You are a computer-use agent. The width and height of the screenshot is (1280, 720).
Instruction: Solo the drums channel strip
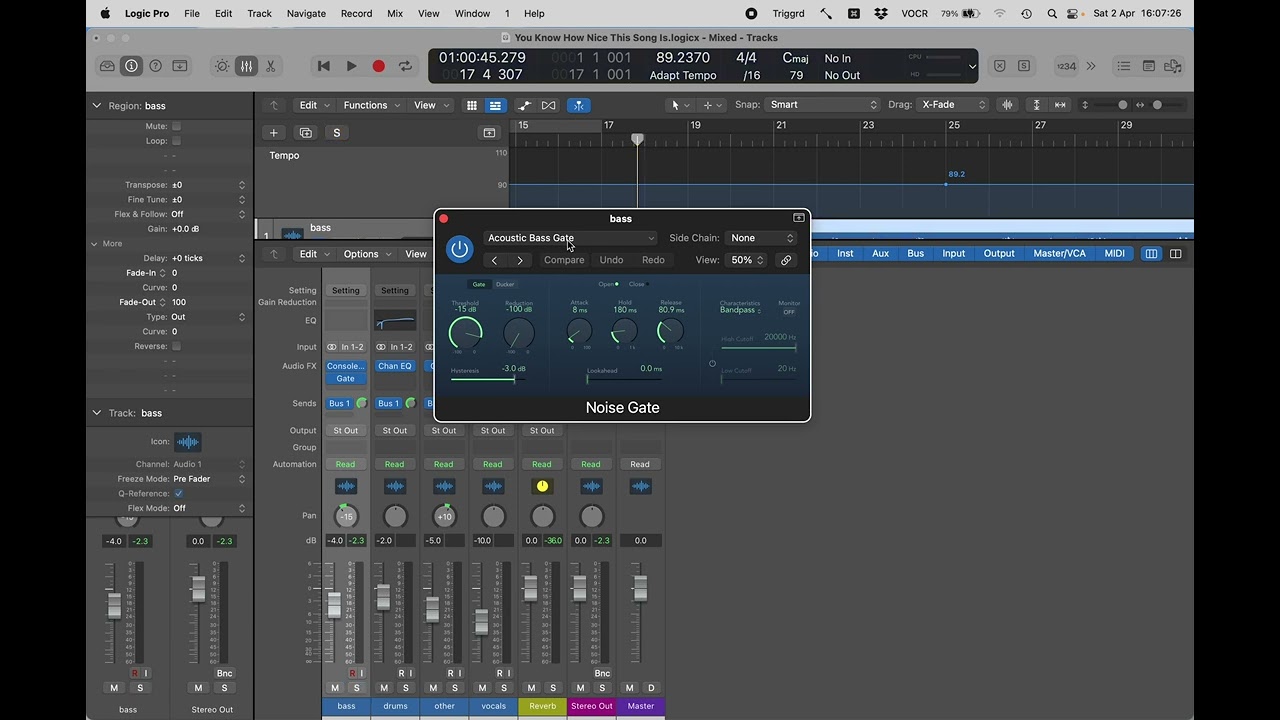[406, 688]
